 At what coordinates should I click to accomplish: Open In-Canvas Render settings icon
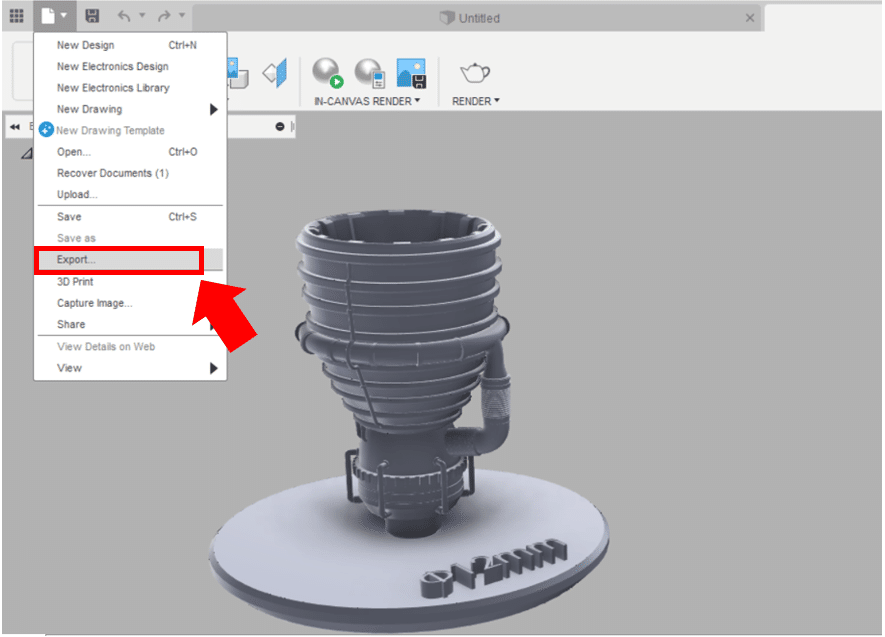[x=370, y=73]
